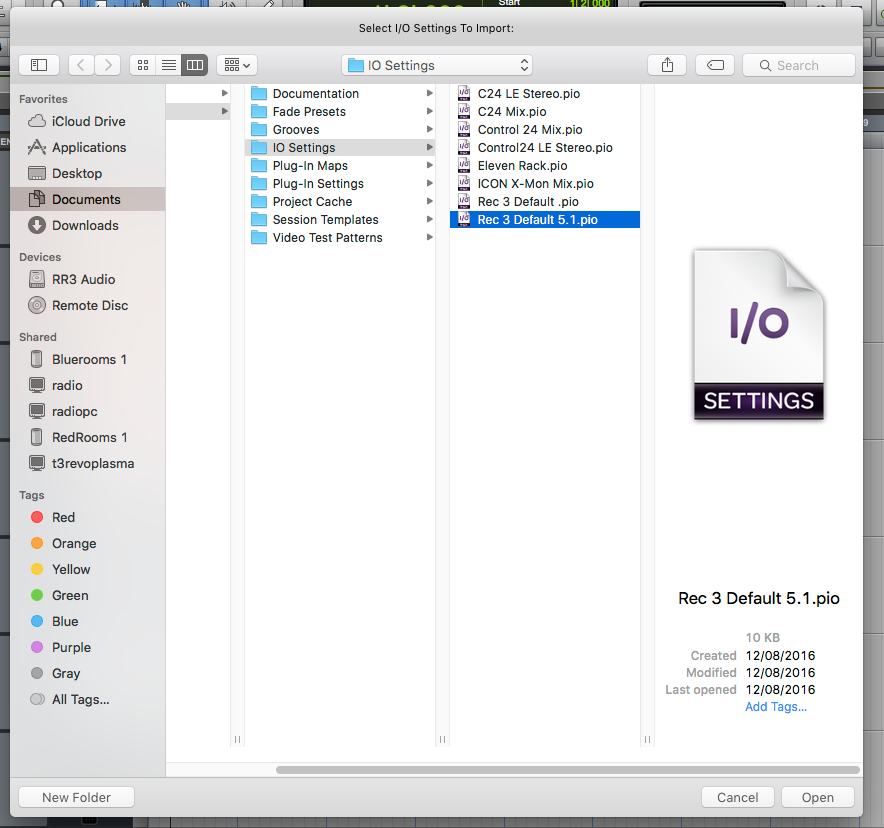The image size is (884, 828).
Task: Filter by the Purple tag
Action: (x=87, y=647)
